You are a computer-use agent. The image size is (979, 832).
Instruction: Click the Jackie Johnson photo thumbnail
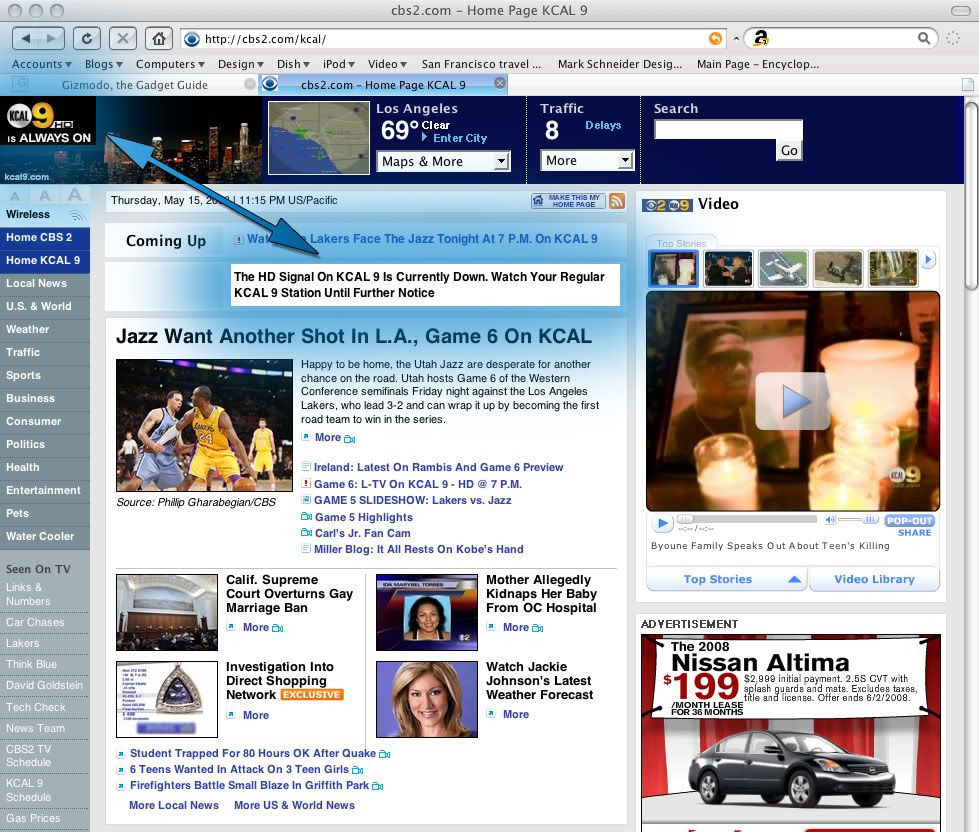426,699
